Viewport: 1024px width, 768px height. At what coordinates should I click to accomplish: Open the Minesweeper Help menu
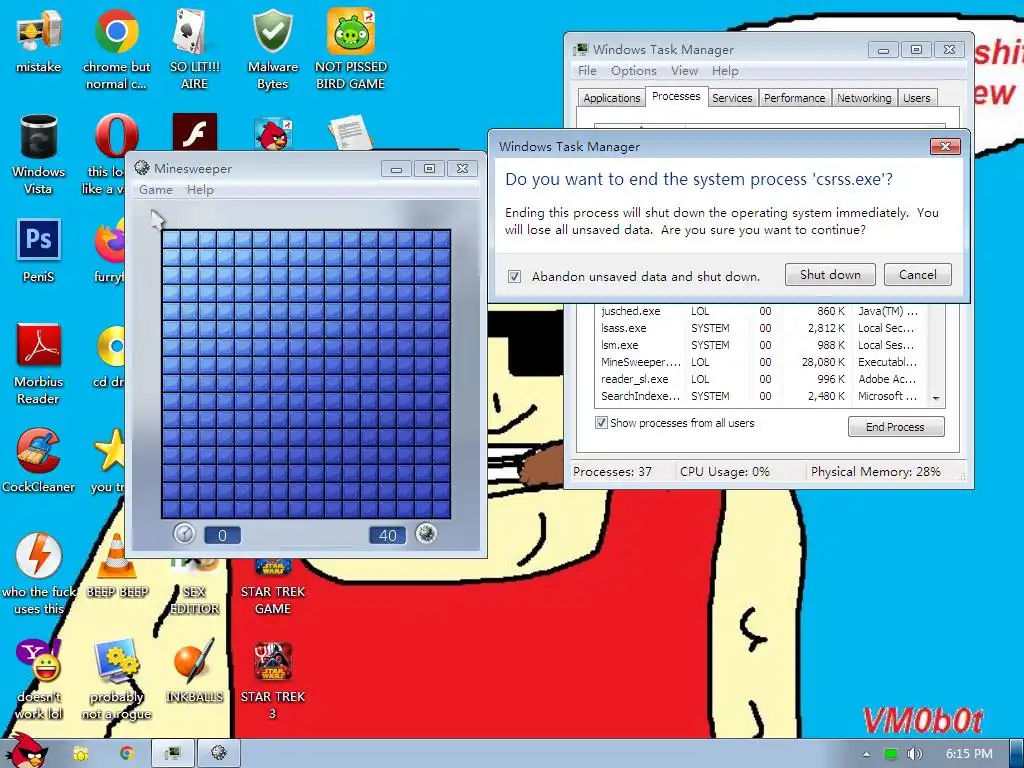pos(200,190)
